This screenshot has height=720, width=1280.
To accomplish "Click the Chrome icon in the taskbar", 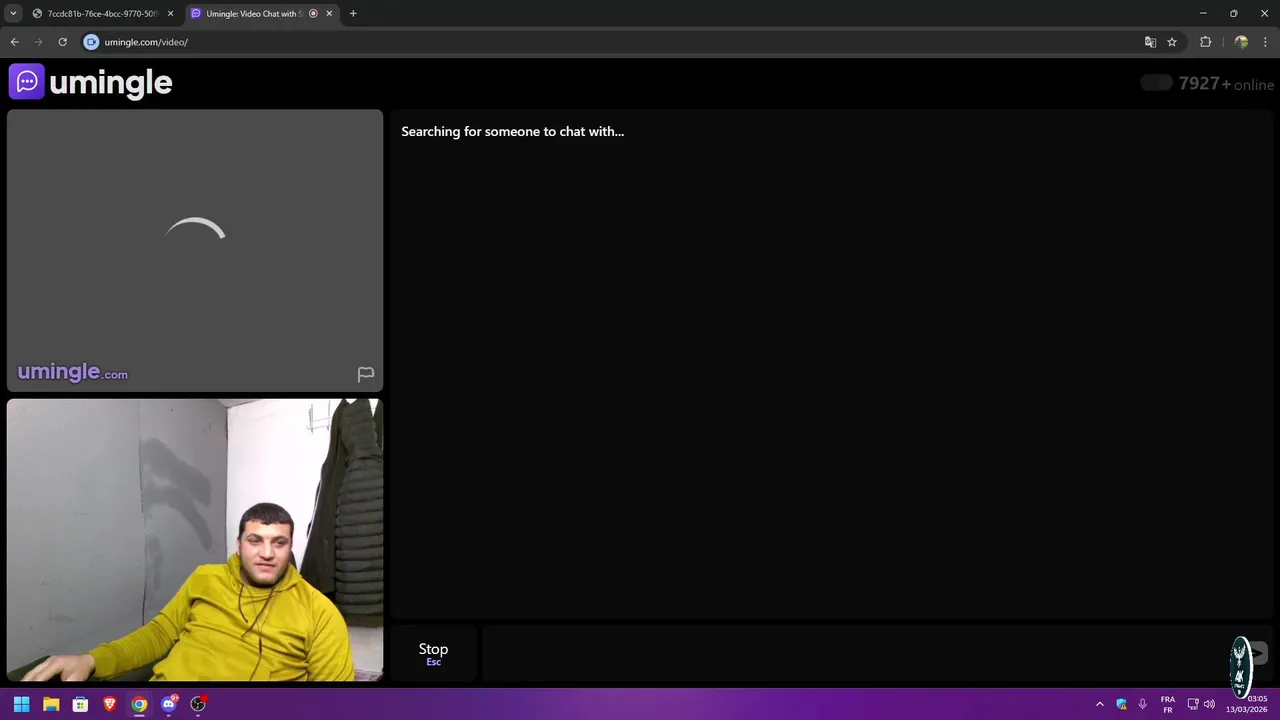I will (x=139, y=704).
